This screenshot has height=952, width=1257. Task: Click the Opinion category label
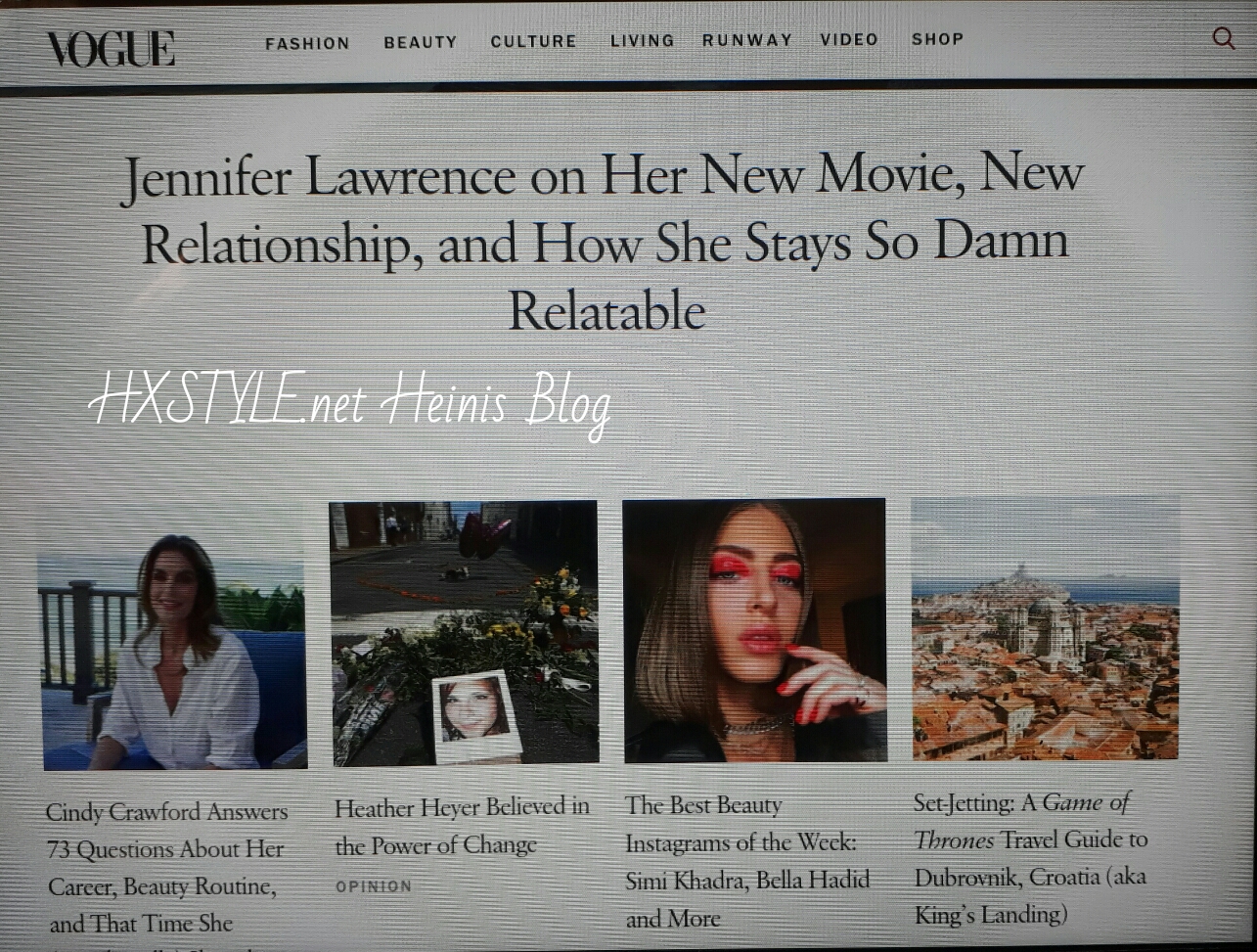tap(373, 886)
